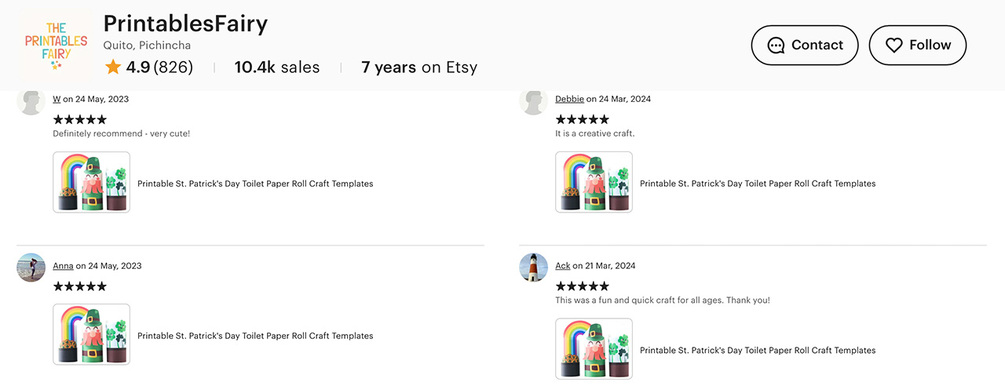Open product thumbnail in W's review
The height and width of the screenshot is (389, 1005).
pyautogui.click(x=91, y=182)
